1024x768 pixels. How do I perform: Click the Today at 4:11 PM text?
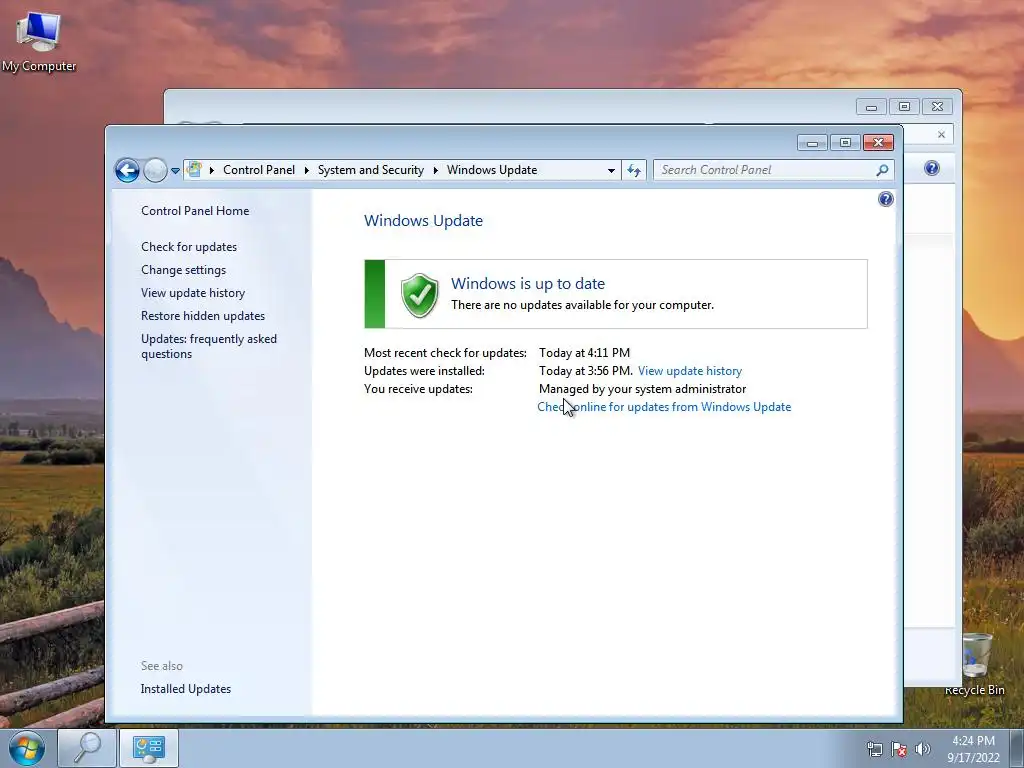pyautogui.click(x=584, y=353)
